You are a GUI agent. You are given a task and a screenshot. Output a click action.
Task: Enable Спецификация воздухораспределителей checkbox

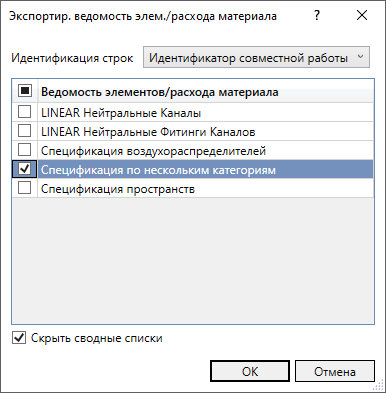24,150
